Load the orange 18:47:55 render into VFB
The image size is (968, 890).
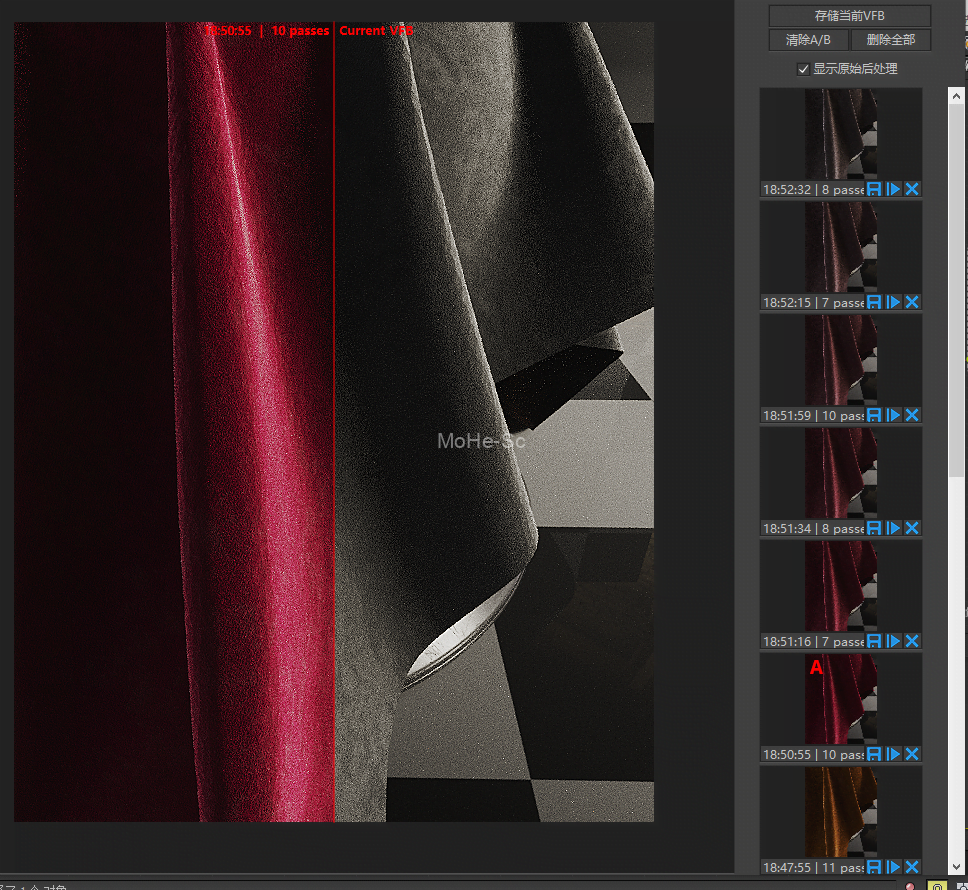tap(893, 867)
